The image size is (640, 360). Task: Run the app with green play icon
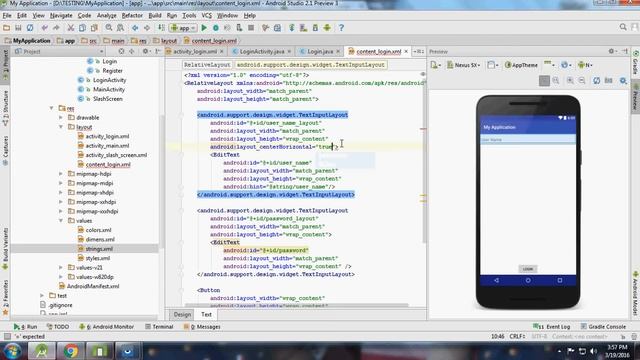pos(204,28)
